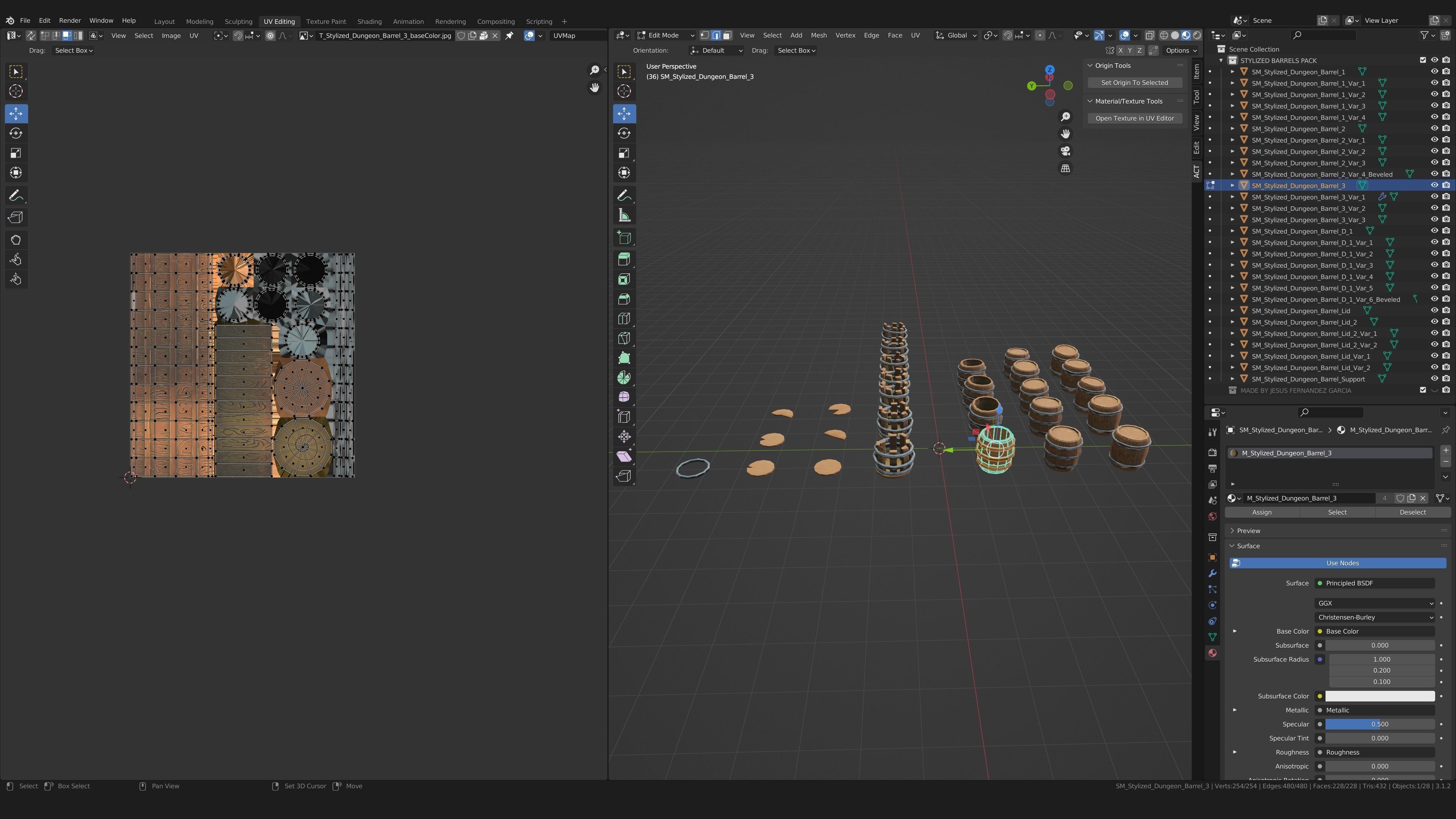Hide SM_Stylized_Dungeon_Barrel_1 in viewport
This screenshot has width=1456, height=819.
(x=1434, y=72)
